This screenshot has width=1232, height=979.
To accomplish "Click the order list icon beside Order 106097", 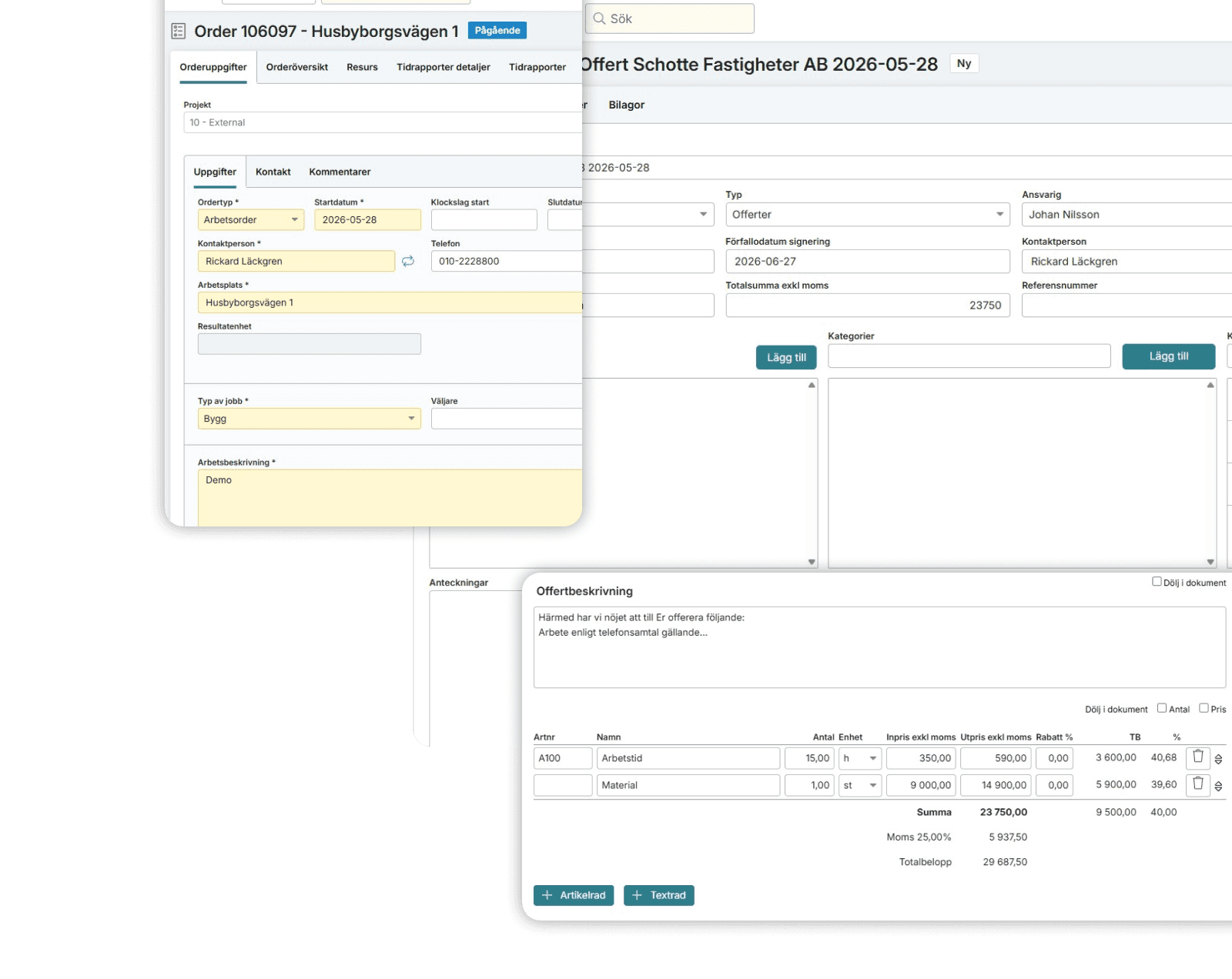I will point(179,32).
